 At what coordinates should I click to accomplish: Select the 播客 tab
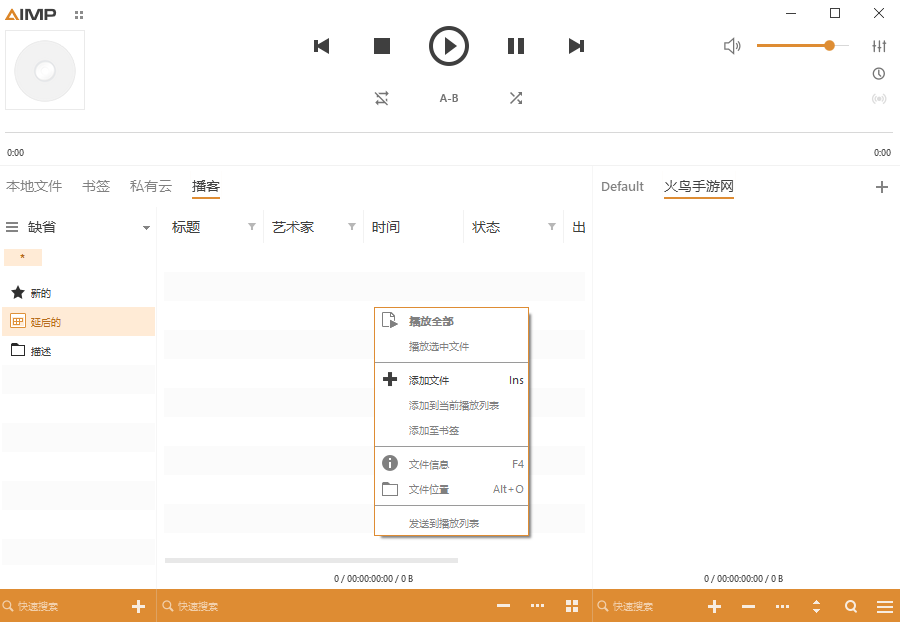206,186
